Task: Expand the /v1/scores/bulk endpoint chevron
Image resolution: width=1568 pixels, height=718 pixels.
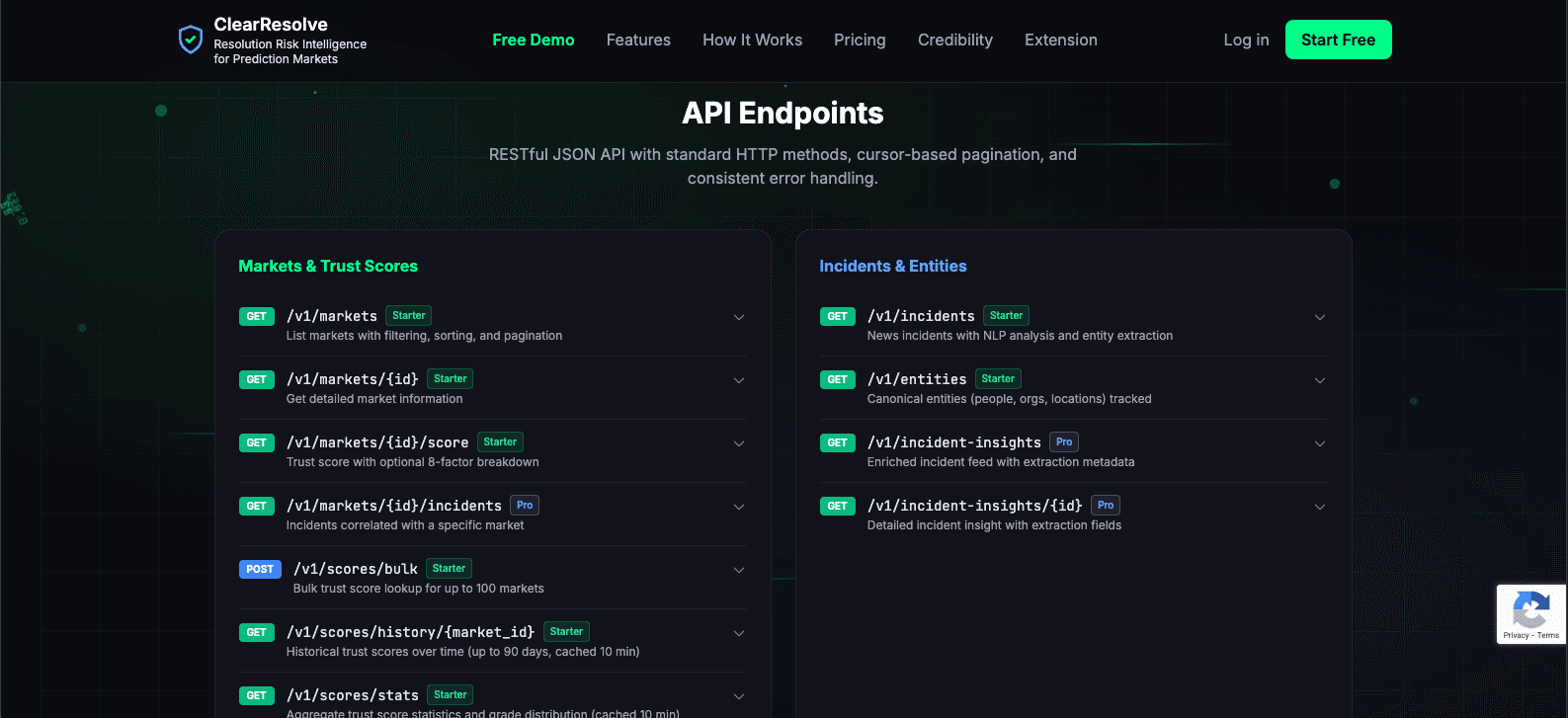Action: pos(739,570)
